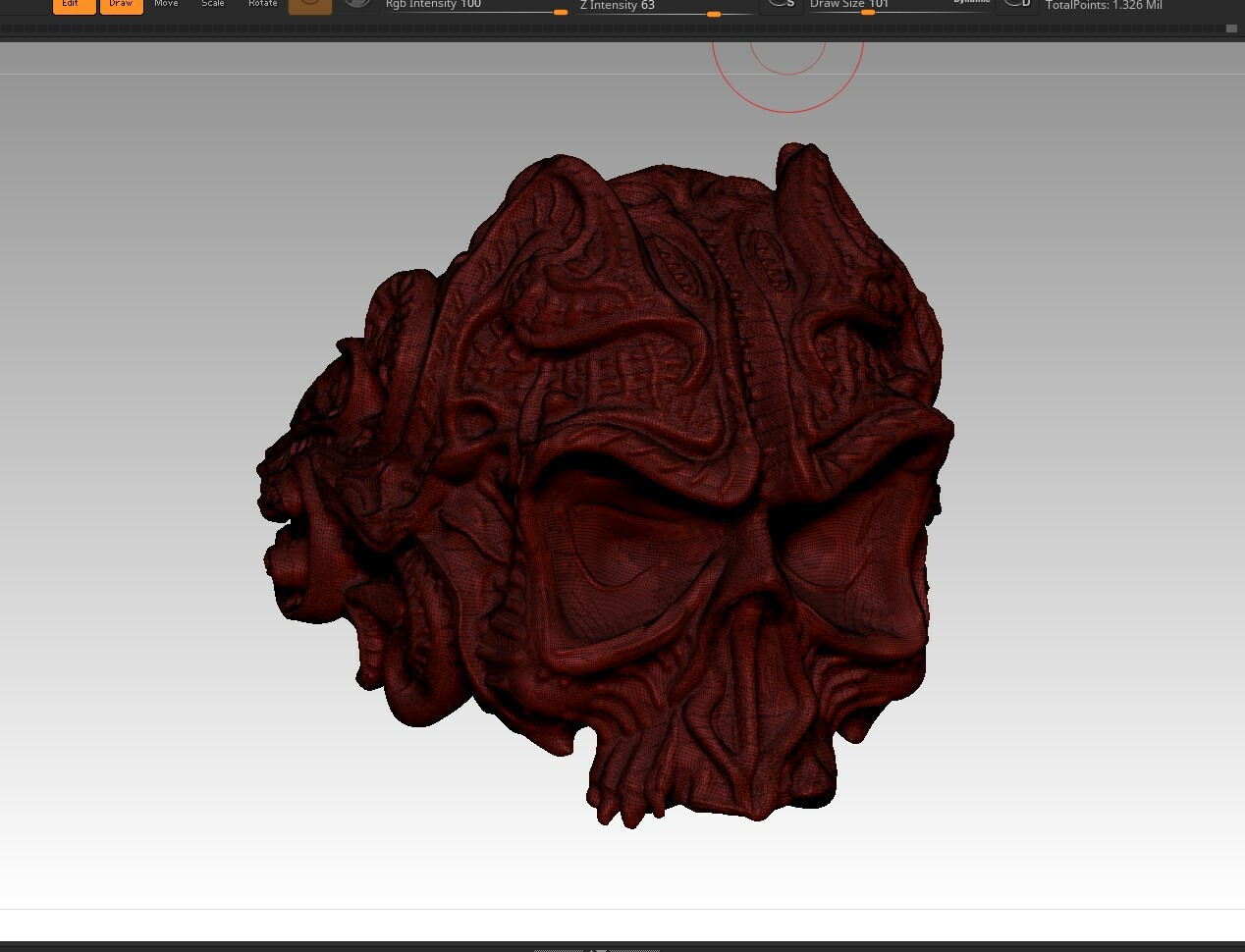The image size is (1245, 952).
Task: Click the small square at timeline end
Action: [x=1231, y=28]
